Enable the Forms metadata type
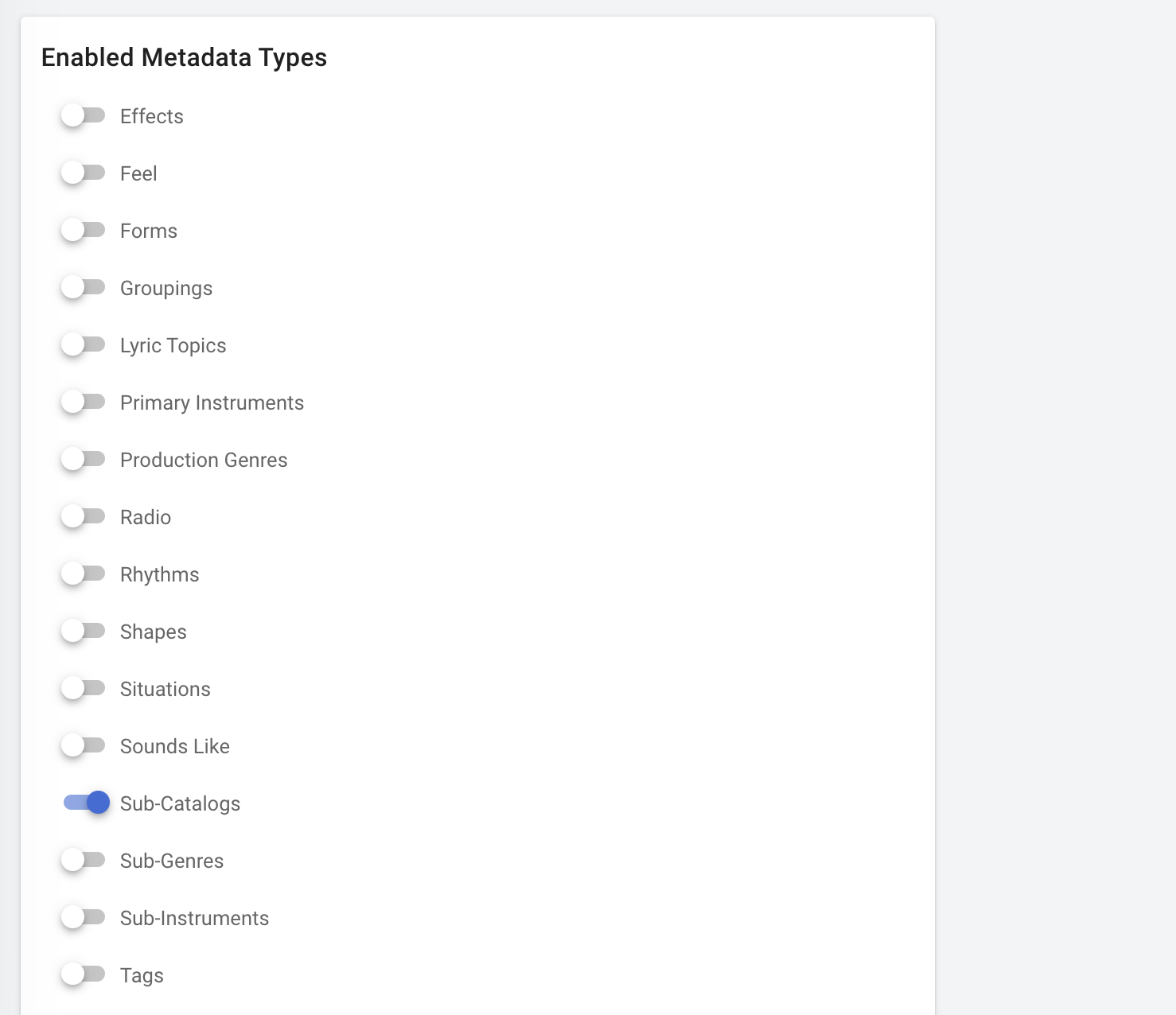The width and height of the screenshot is (1176, 1015). point(84,231)
